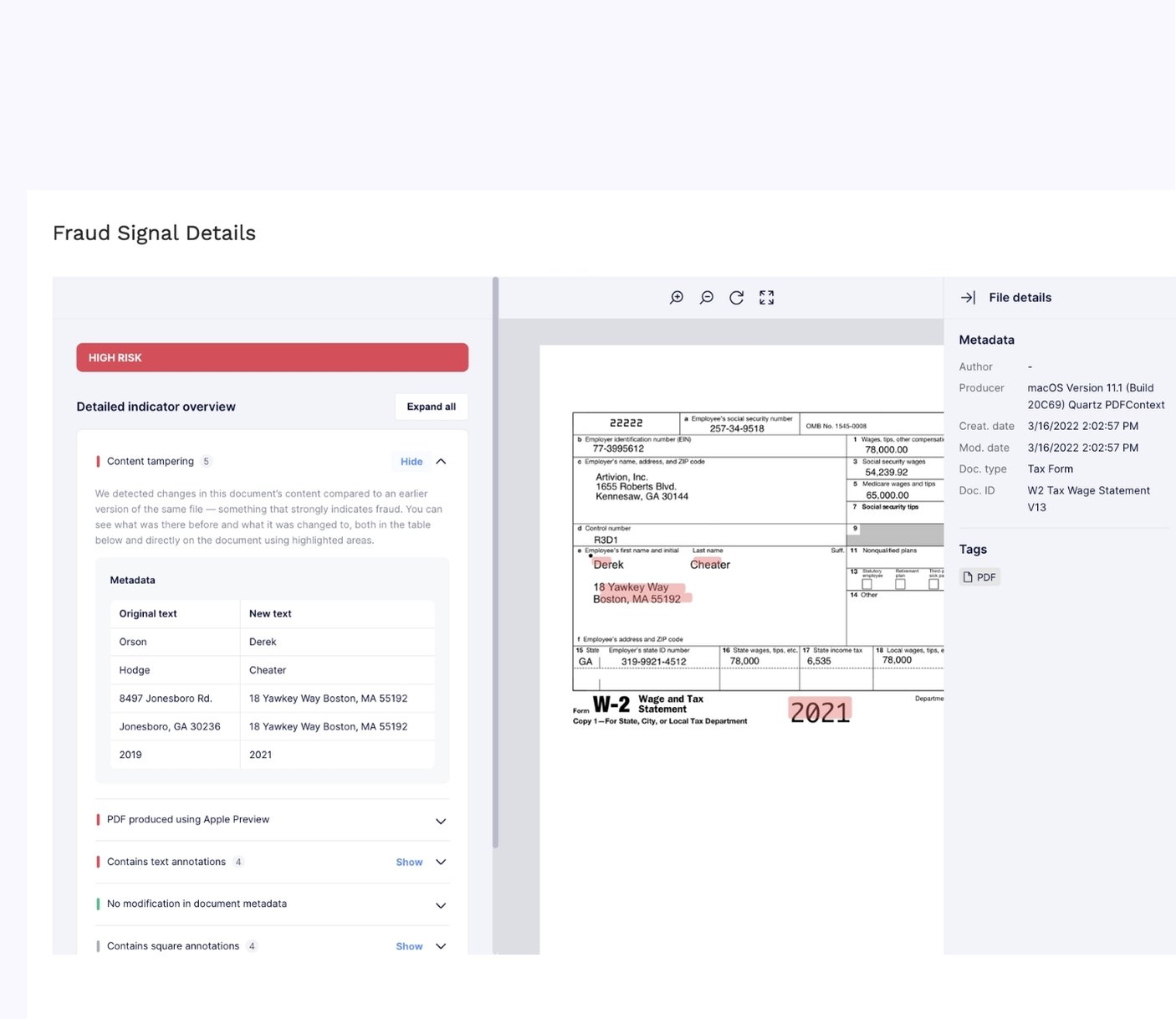1176x1019 pixels.
Task: Enter fullscreen view of the document
Action: point(766,298)
